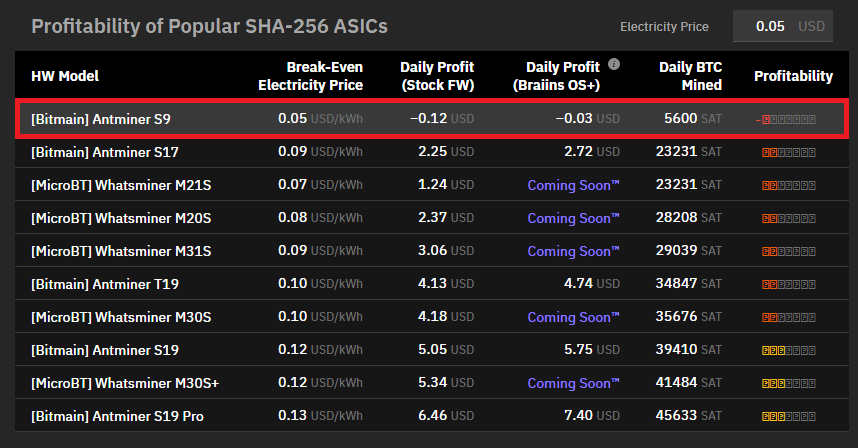Click the -0.03 USD Braiins profit value

pos(588,119)
